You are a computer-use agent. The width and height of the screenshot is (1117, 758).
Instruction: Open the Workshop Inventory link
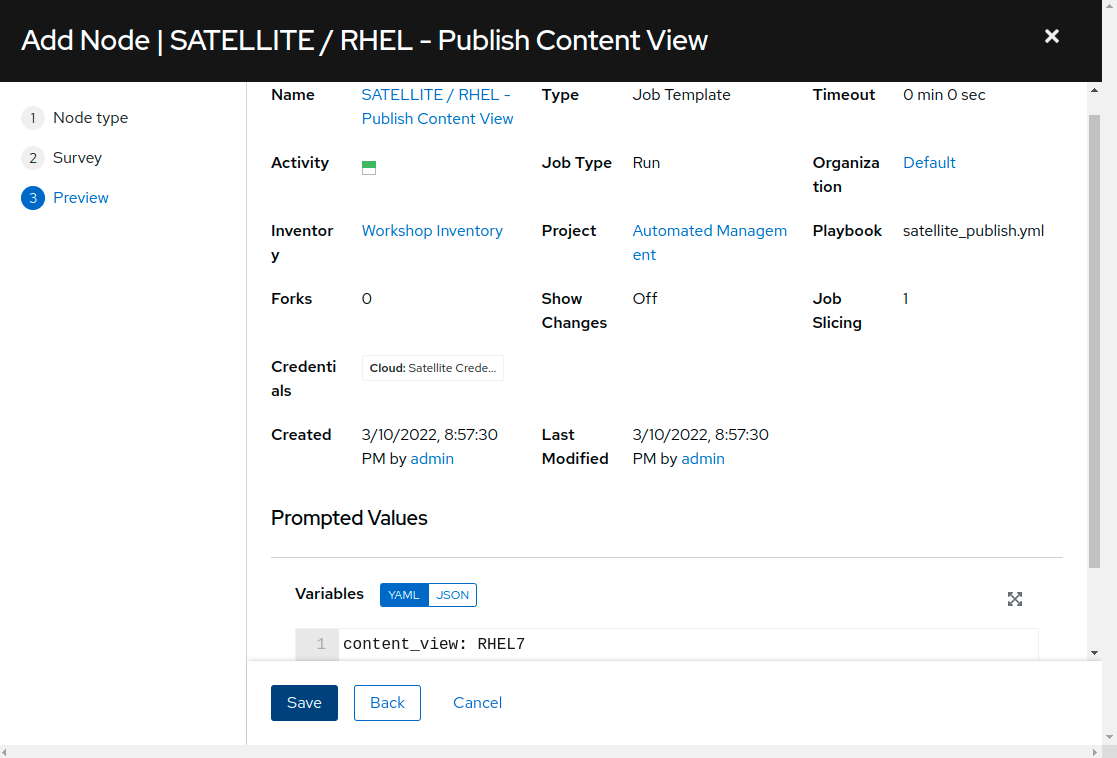pos(432,231)
